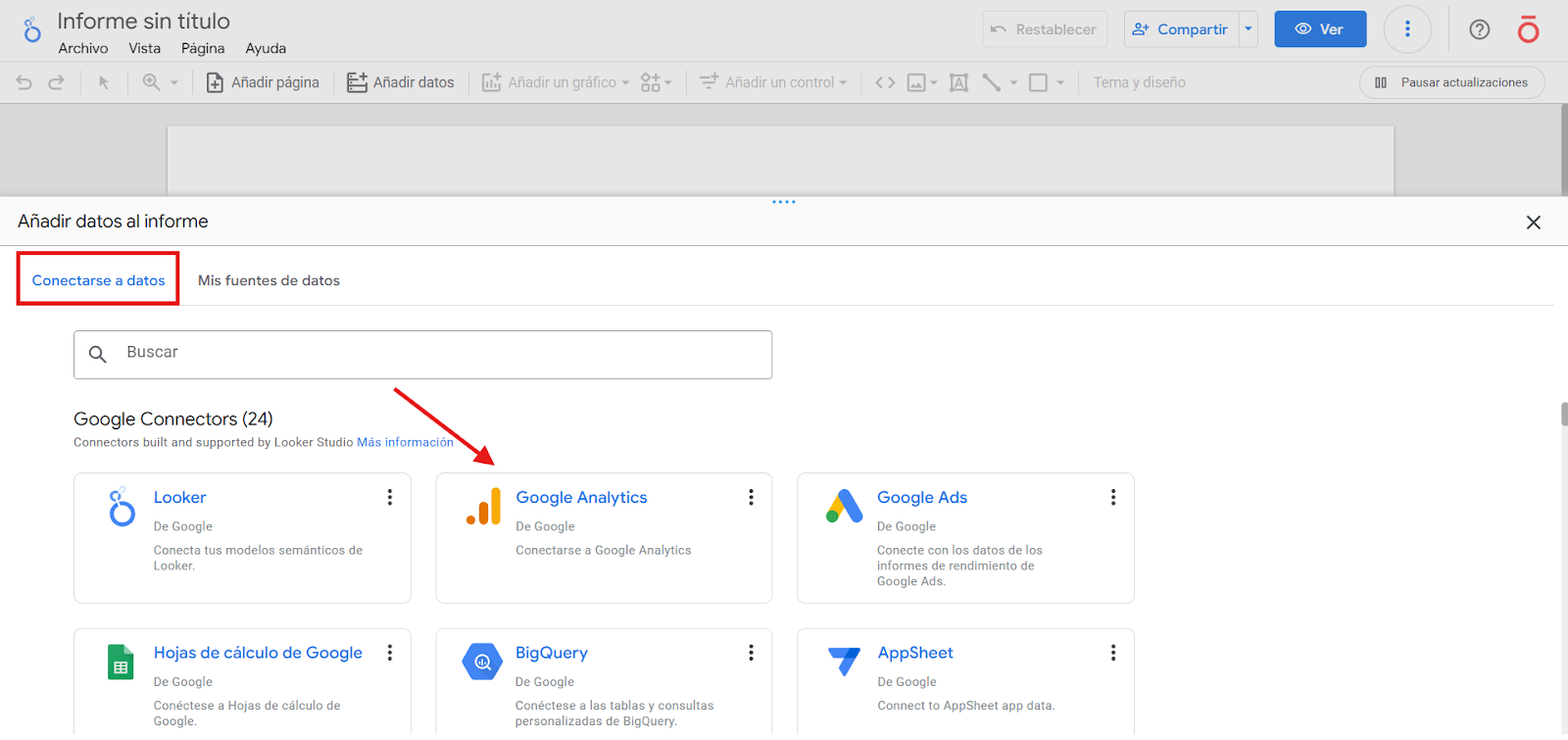Click Hojas de cálculo de Google title

(258, 653)
